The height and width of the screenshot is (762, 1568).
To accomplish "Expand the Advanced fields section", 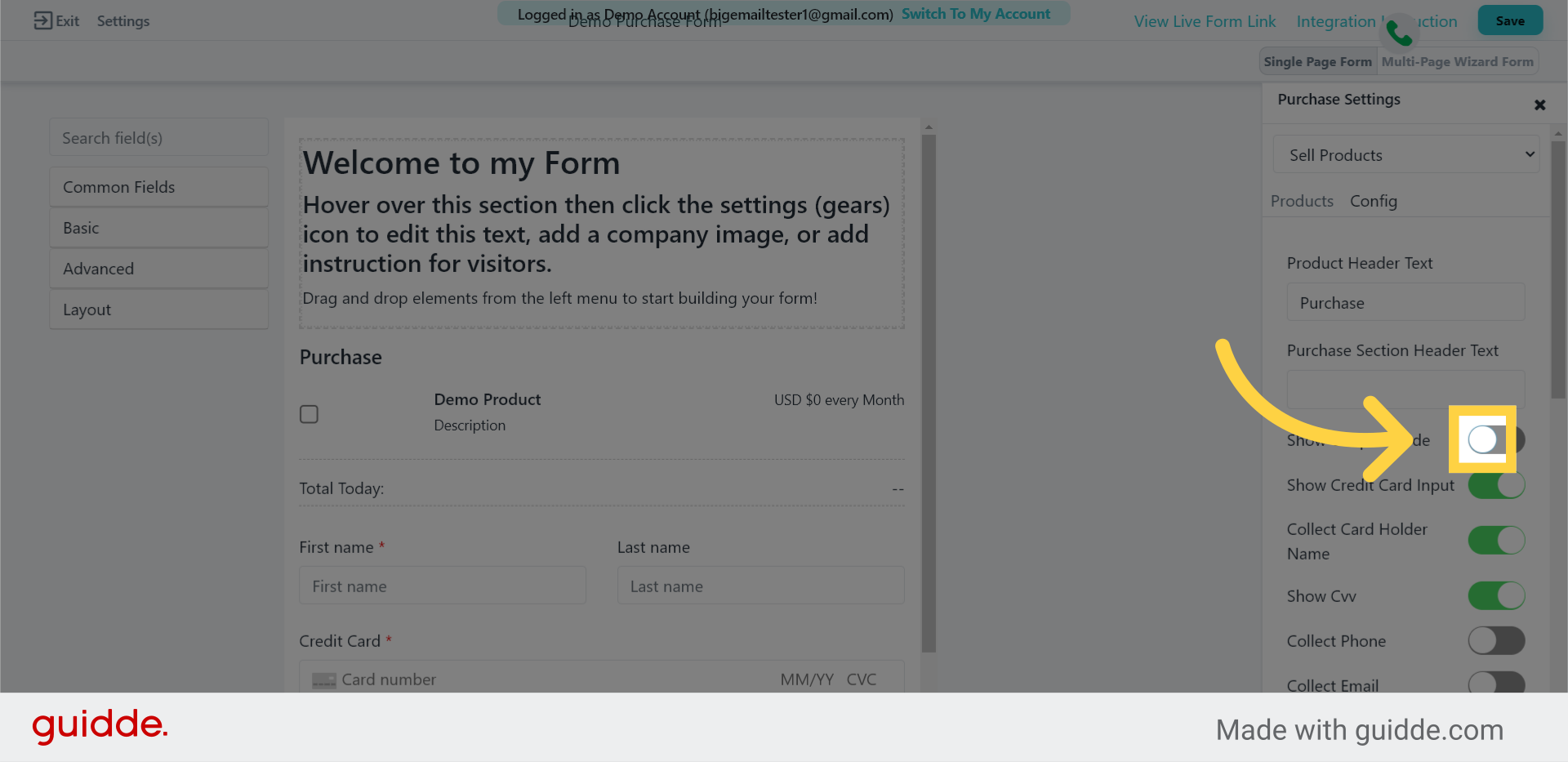I will tap(158, 269).
